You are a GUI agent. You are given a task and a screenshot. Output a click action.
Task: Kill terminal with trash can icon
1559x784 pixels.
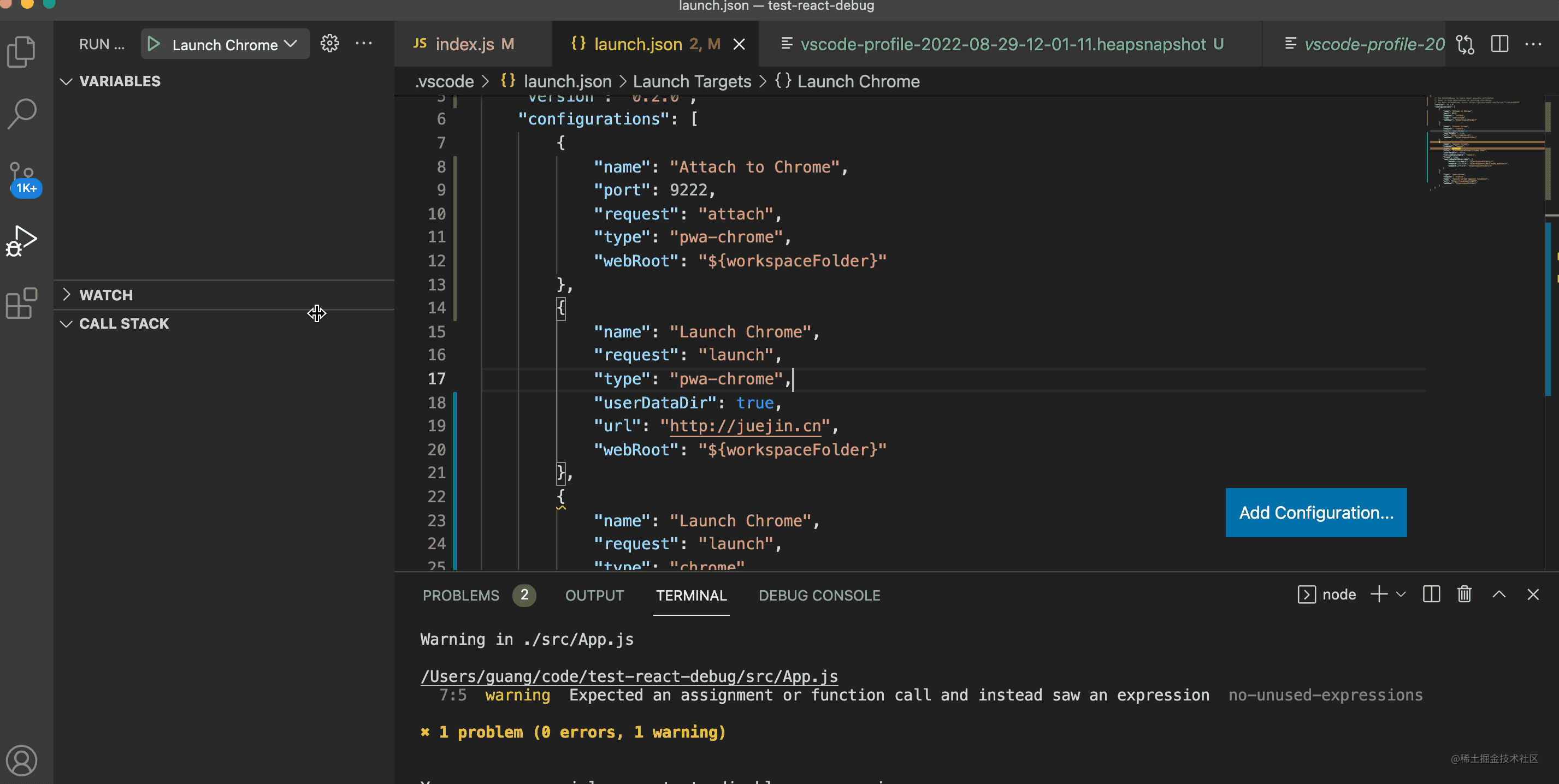pos(1464,594)
